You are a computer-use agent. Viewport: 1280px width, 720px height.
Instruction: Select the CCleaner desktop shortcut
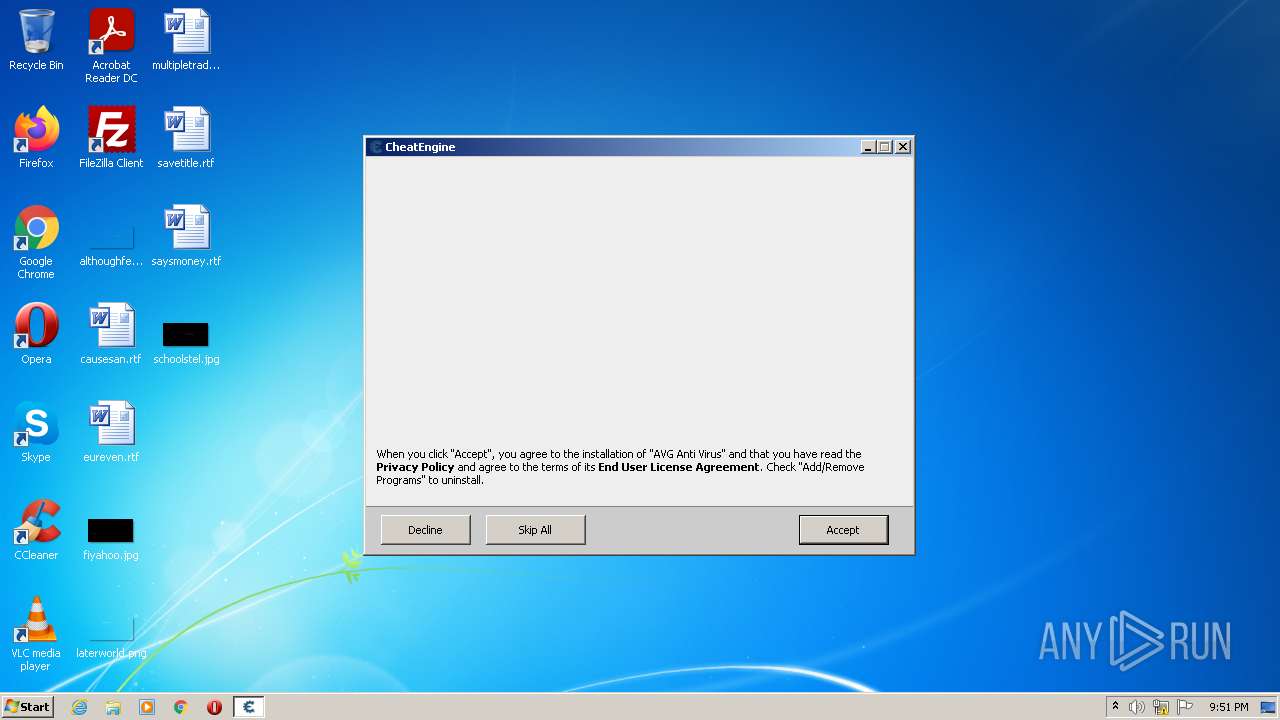coord(36,530)
